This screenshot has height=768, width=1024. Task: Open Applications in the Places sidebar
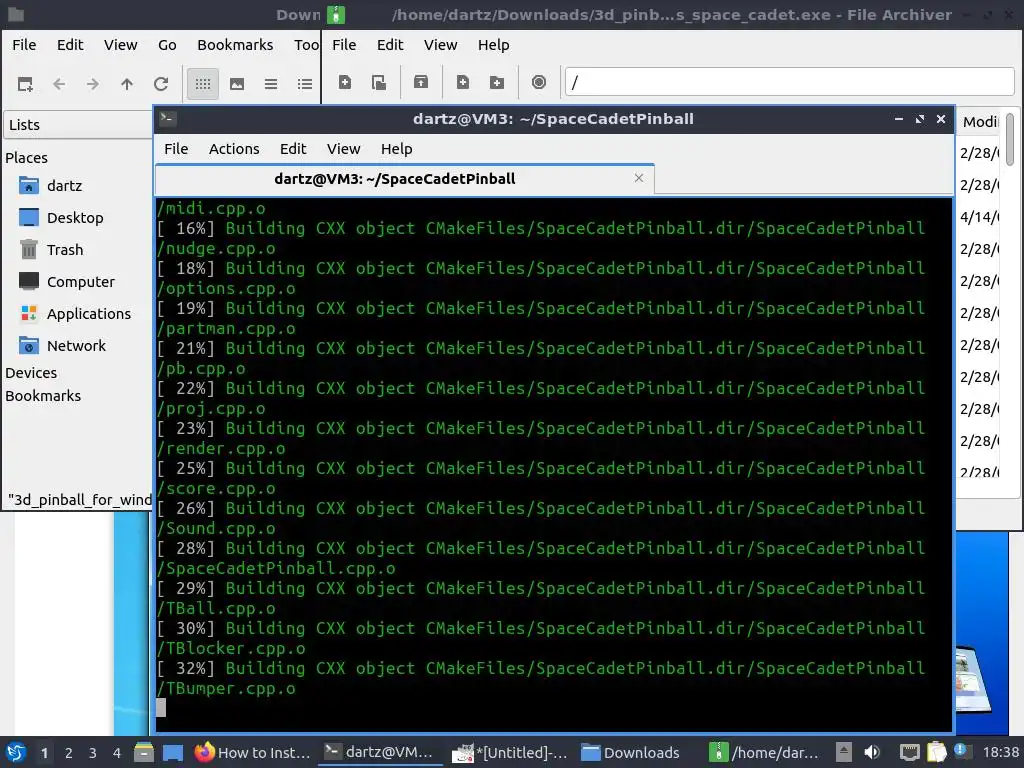[88, 313]
